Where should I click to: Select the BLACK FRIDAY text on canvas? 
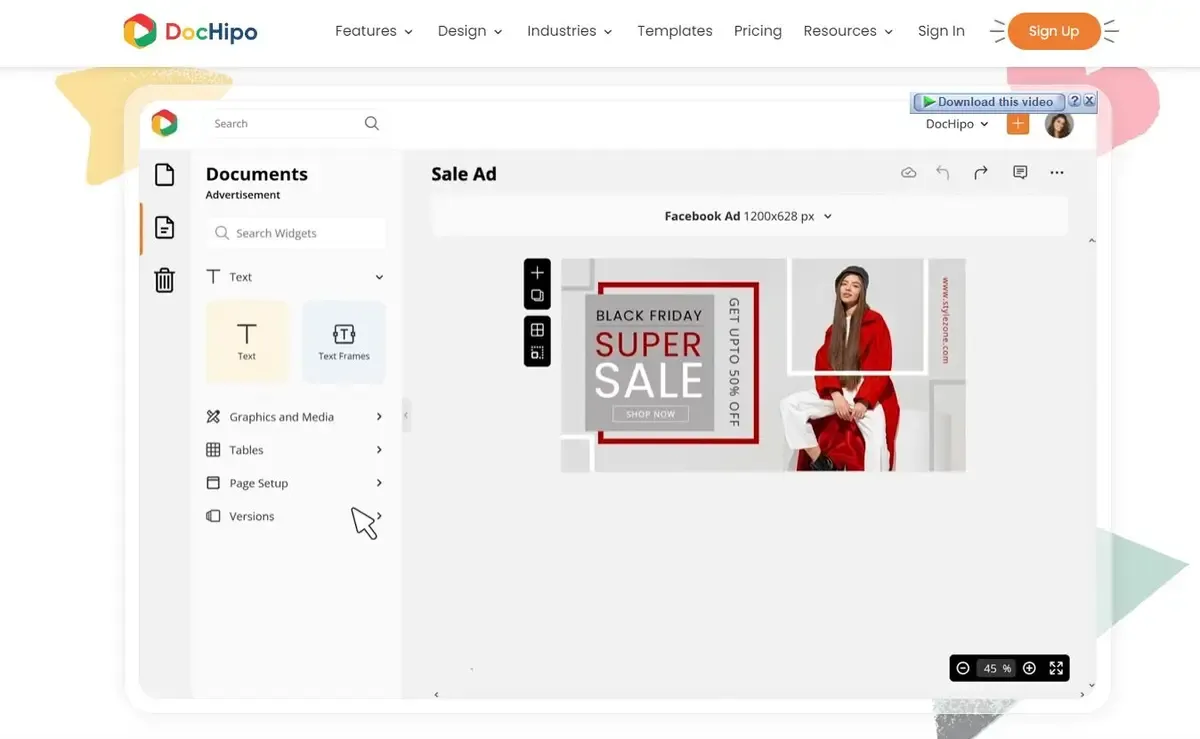click(649, 315)
